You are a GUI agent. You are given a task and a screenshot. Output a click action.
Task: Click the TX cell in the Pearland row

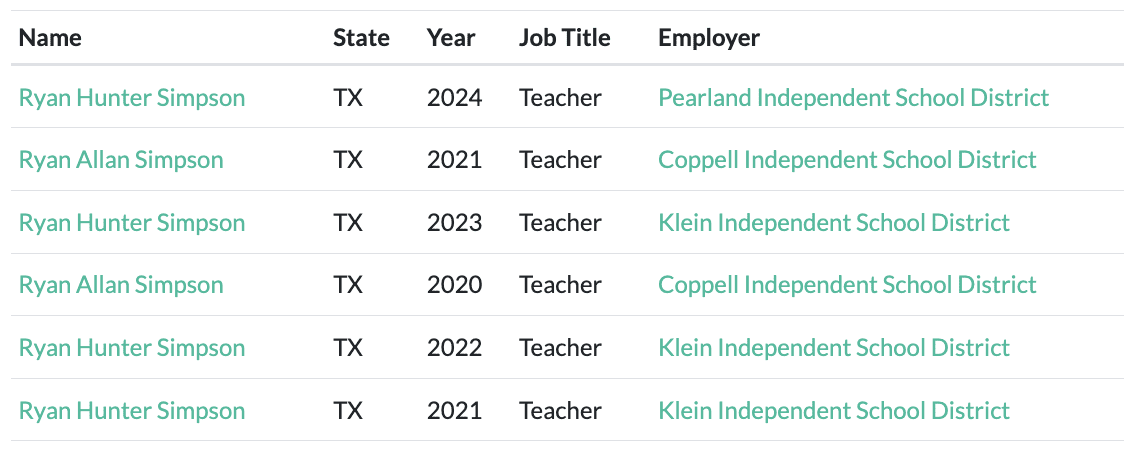click(x=348, y=98)
